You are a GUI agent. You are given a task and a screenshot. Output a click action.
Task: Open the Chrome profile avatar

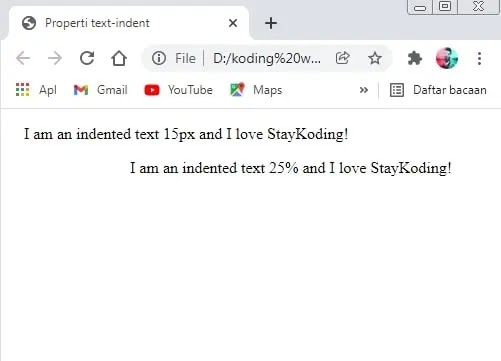[447, 58]
